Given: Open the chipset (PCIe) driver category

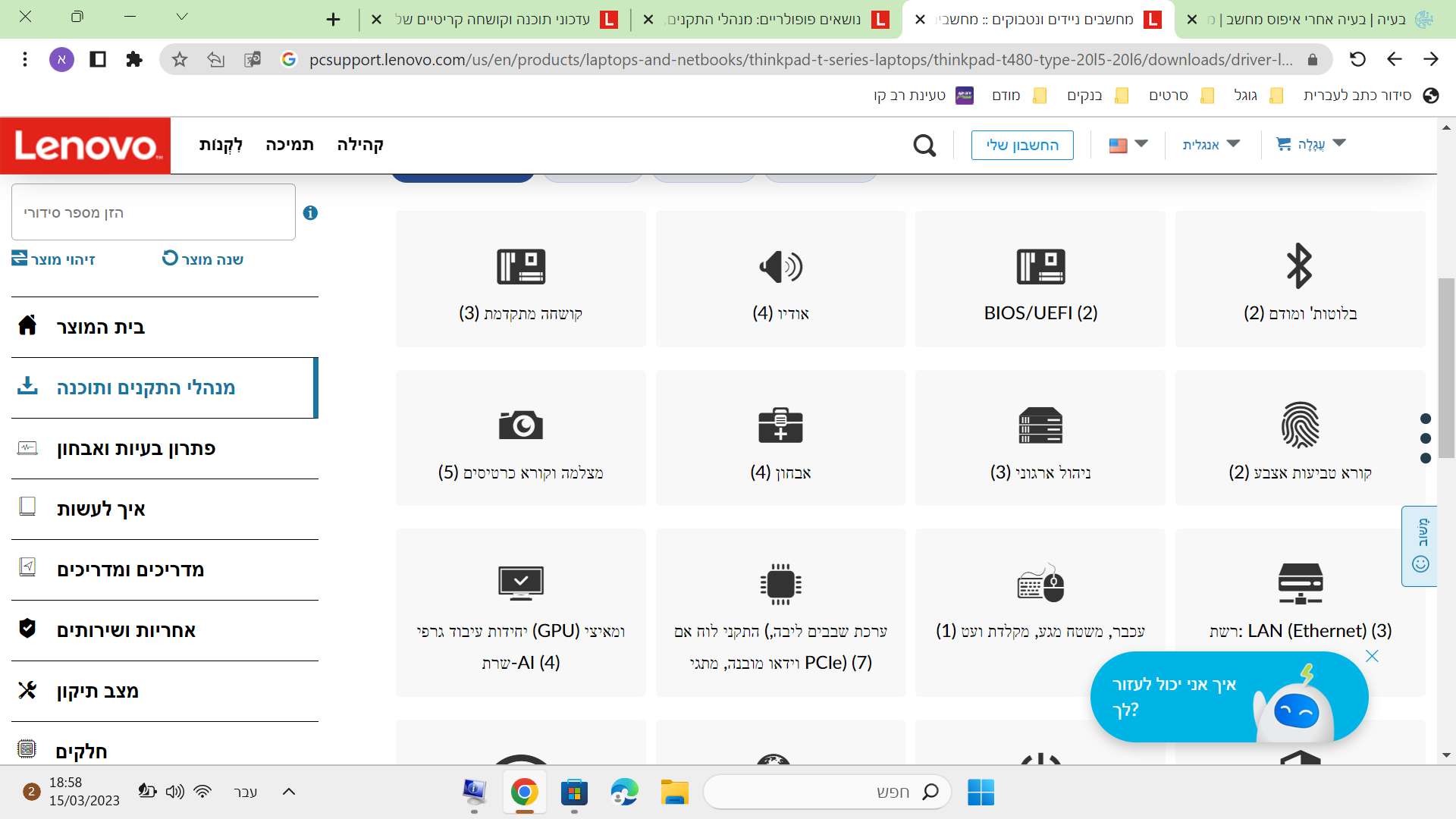Looking at the screenshot, I should click(x=780, y=613).
